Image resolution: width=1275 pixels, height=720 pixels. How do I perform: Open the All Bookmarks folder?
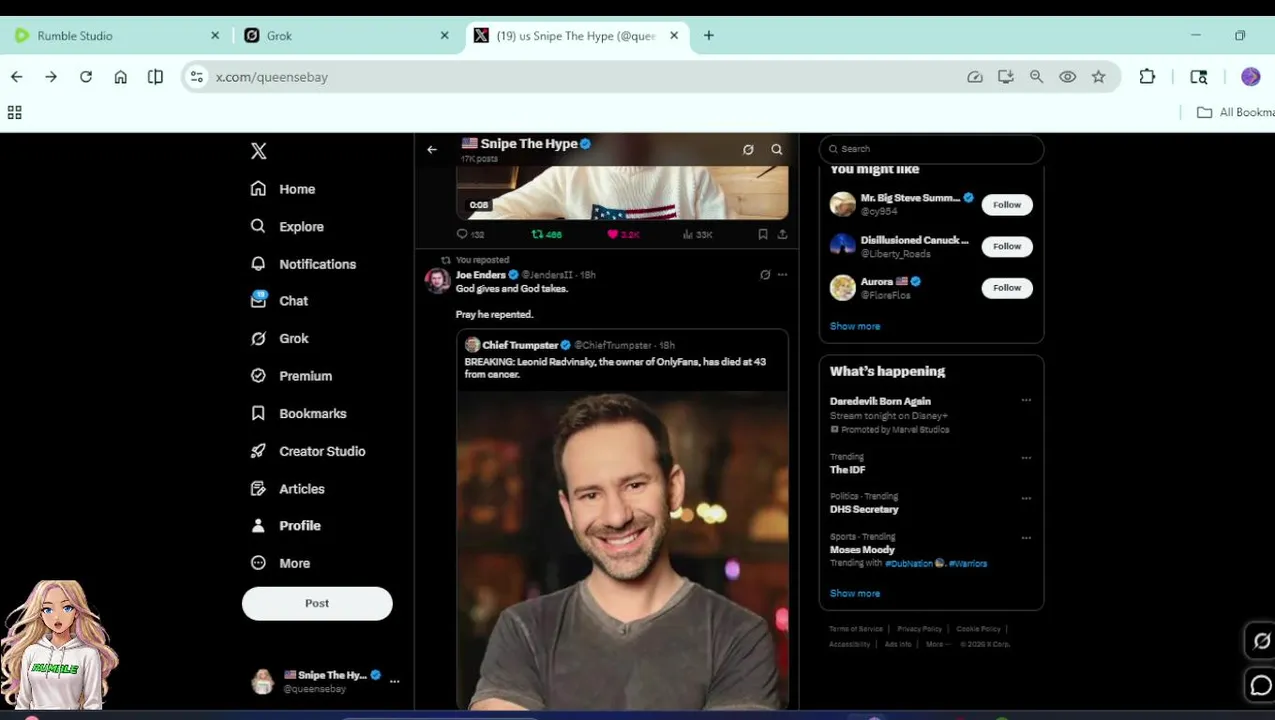click(x=1236, y=112)
